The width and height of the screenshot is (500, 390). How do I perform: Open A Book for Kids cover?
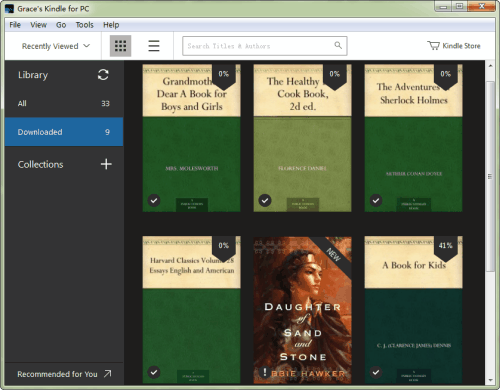pyautogui.click(x=413, y=310)
